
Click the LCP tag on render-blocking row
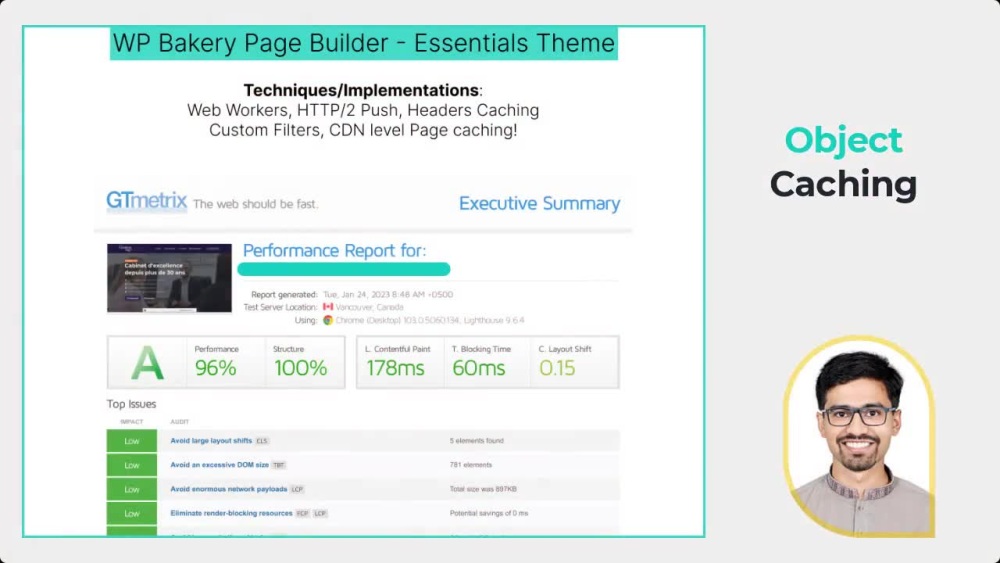[320, 513]
